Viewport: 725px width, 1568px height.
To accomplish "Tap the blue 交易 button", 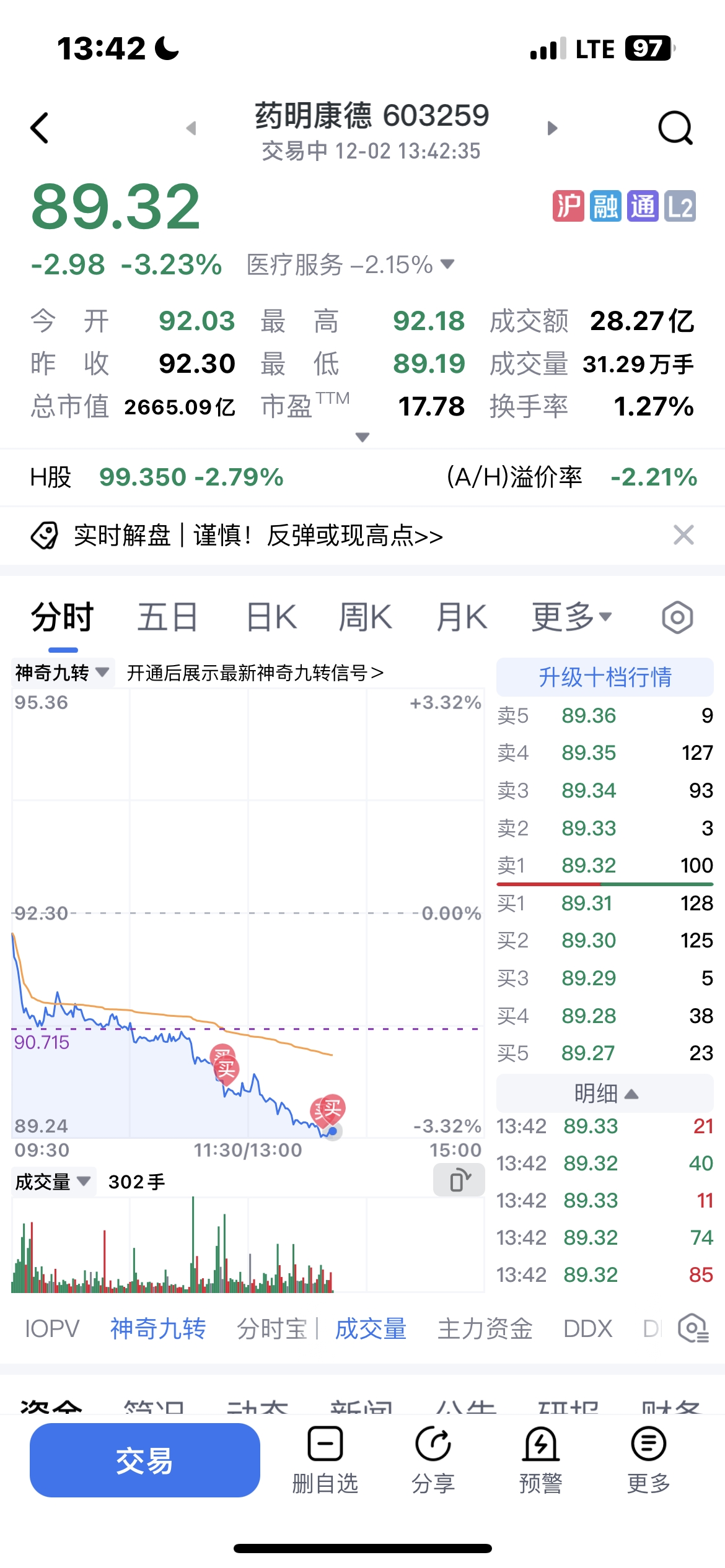I will pos(145,1460).
